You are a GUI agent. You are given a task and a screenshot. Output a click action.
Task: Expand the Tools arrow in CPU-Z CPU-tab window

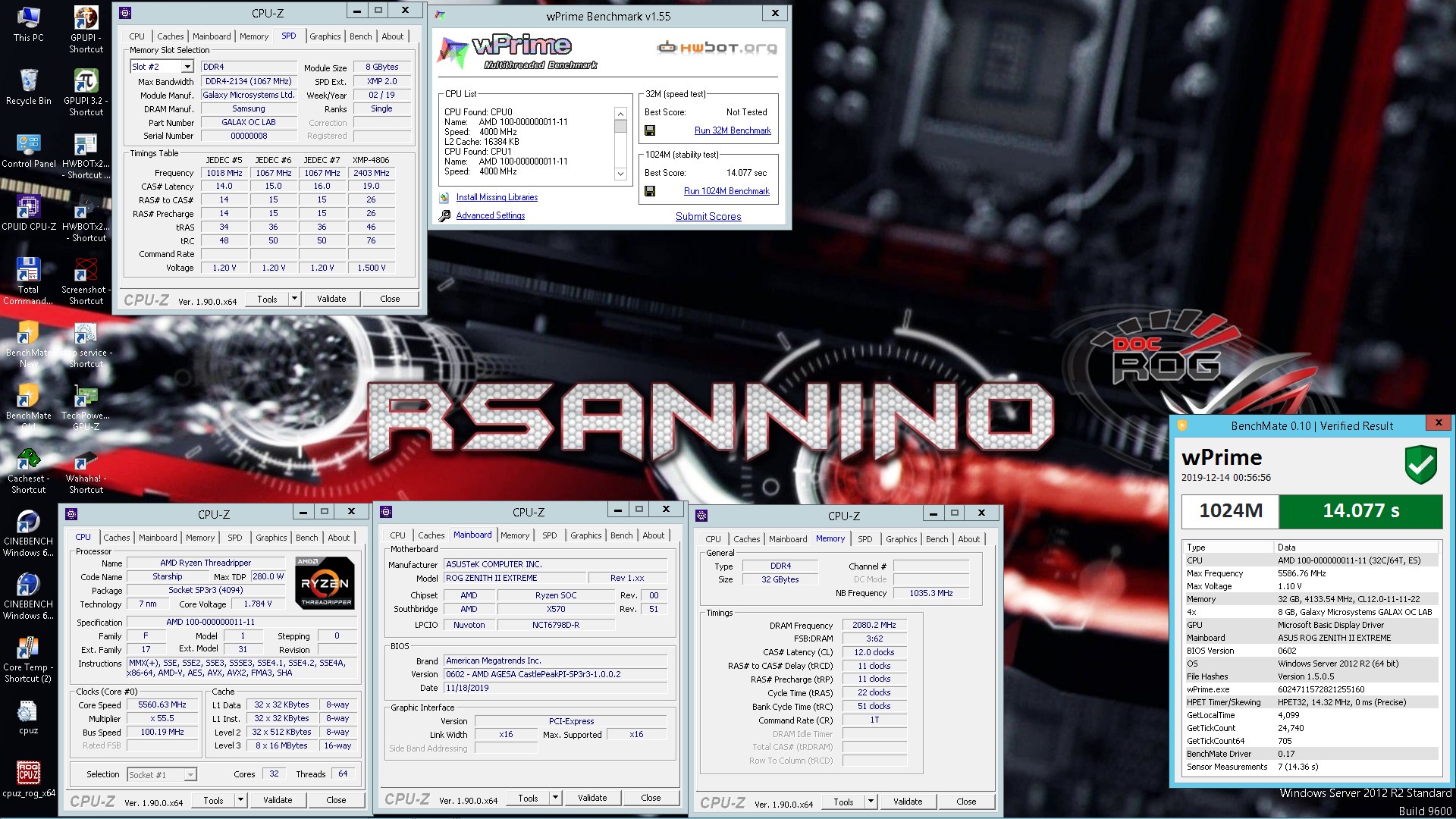point(240,800)
